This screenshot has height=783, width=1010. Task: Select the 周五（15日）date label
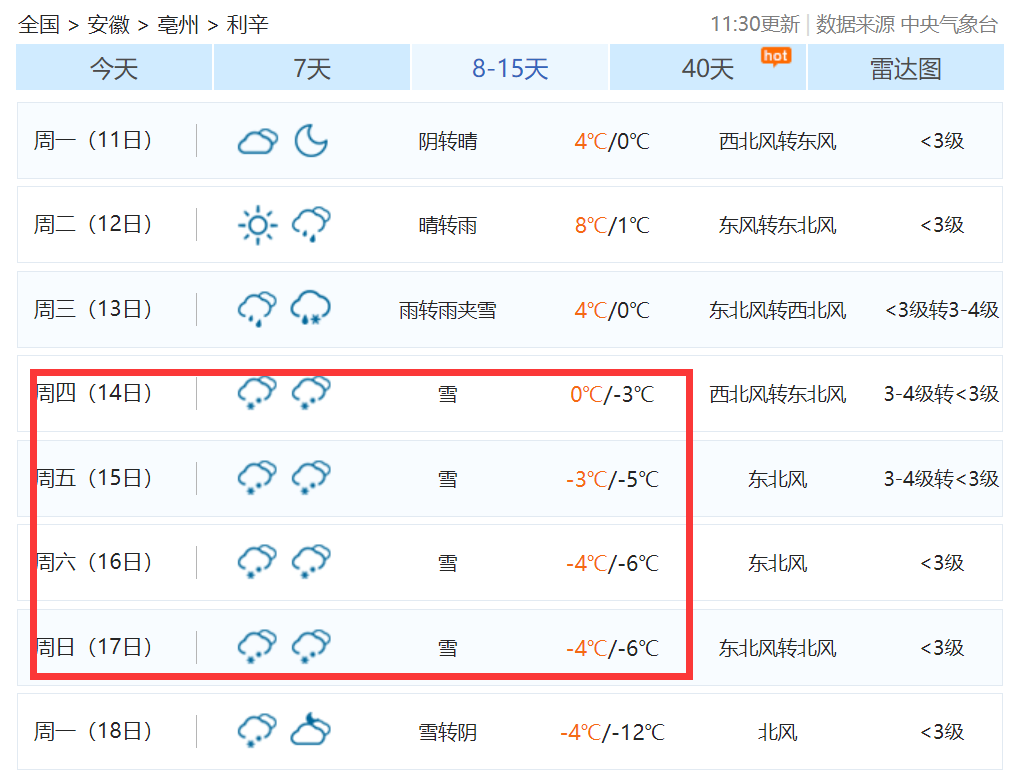(93, 478)
